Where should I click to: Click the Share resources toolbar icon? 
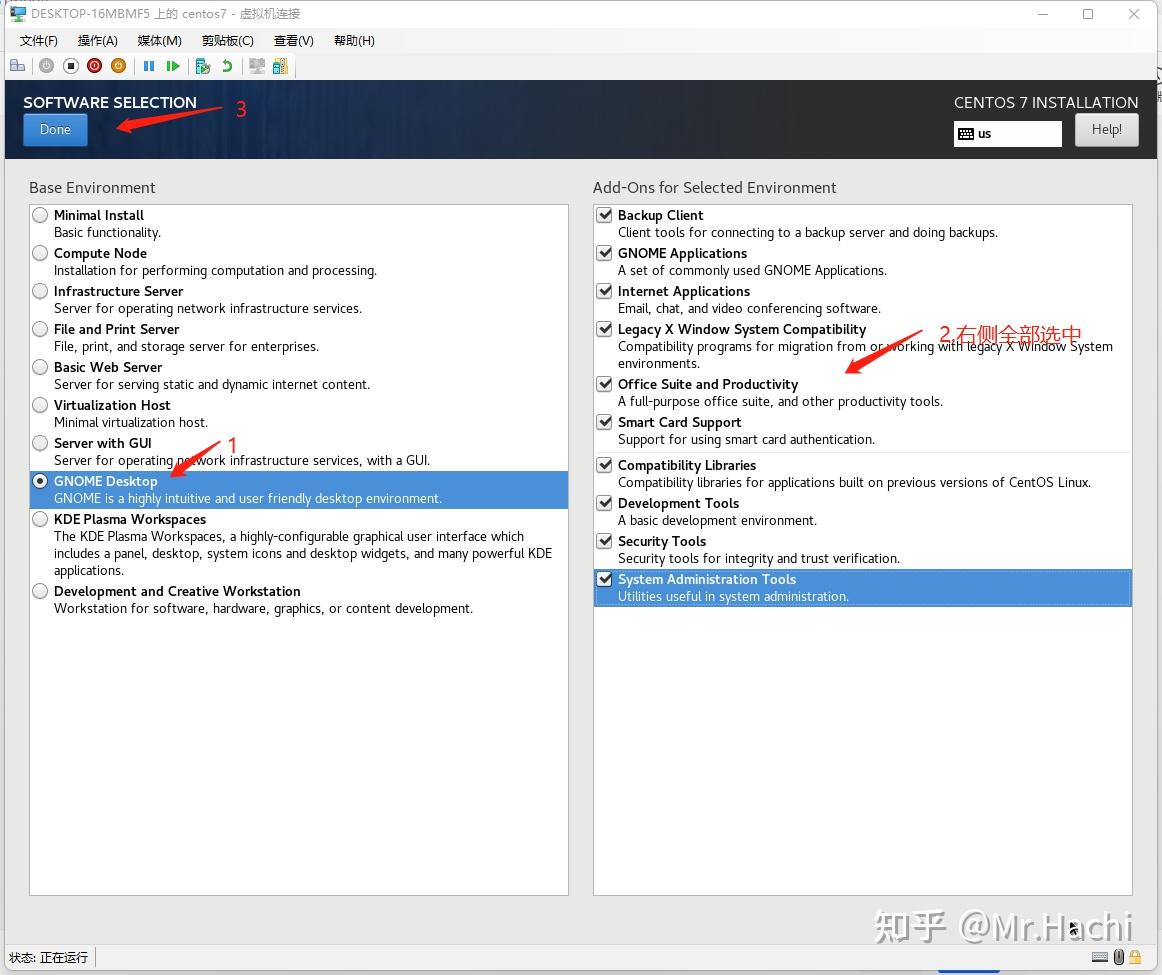(280, 66)
